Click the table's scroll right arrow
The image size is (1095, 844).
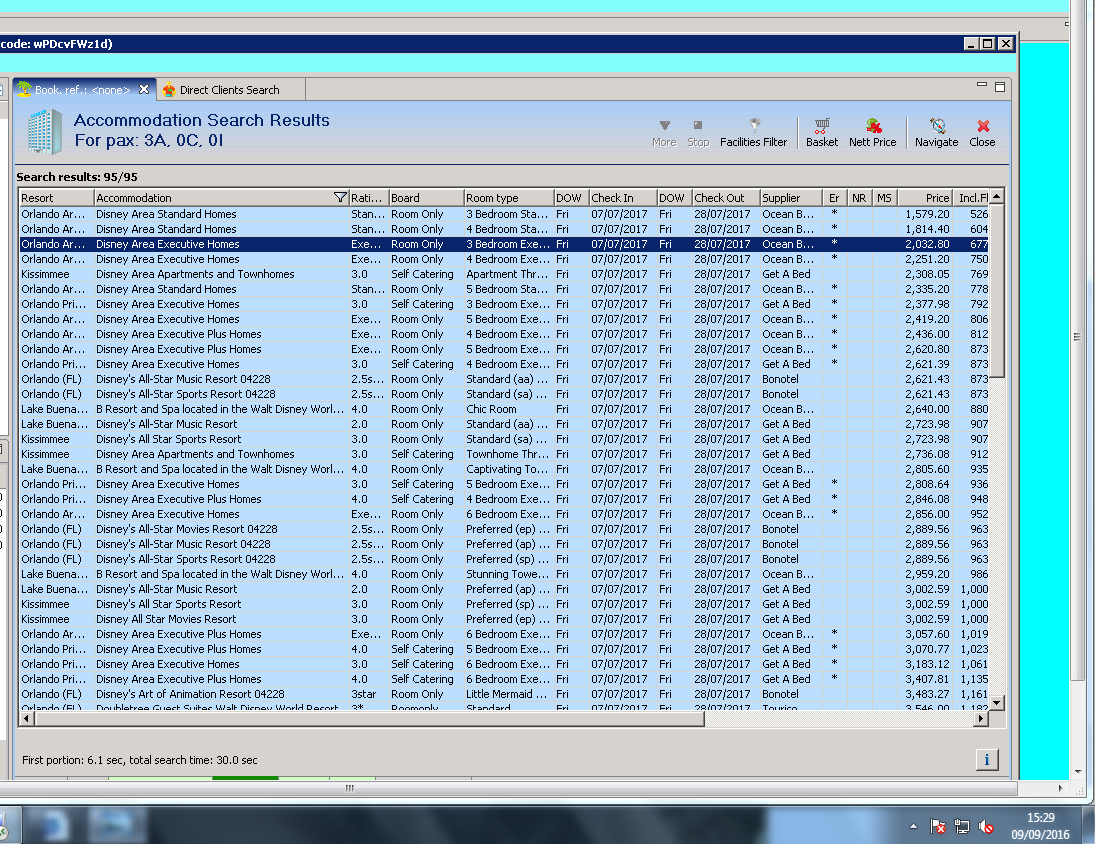click(981, 718)
